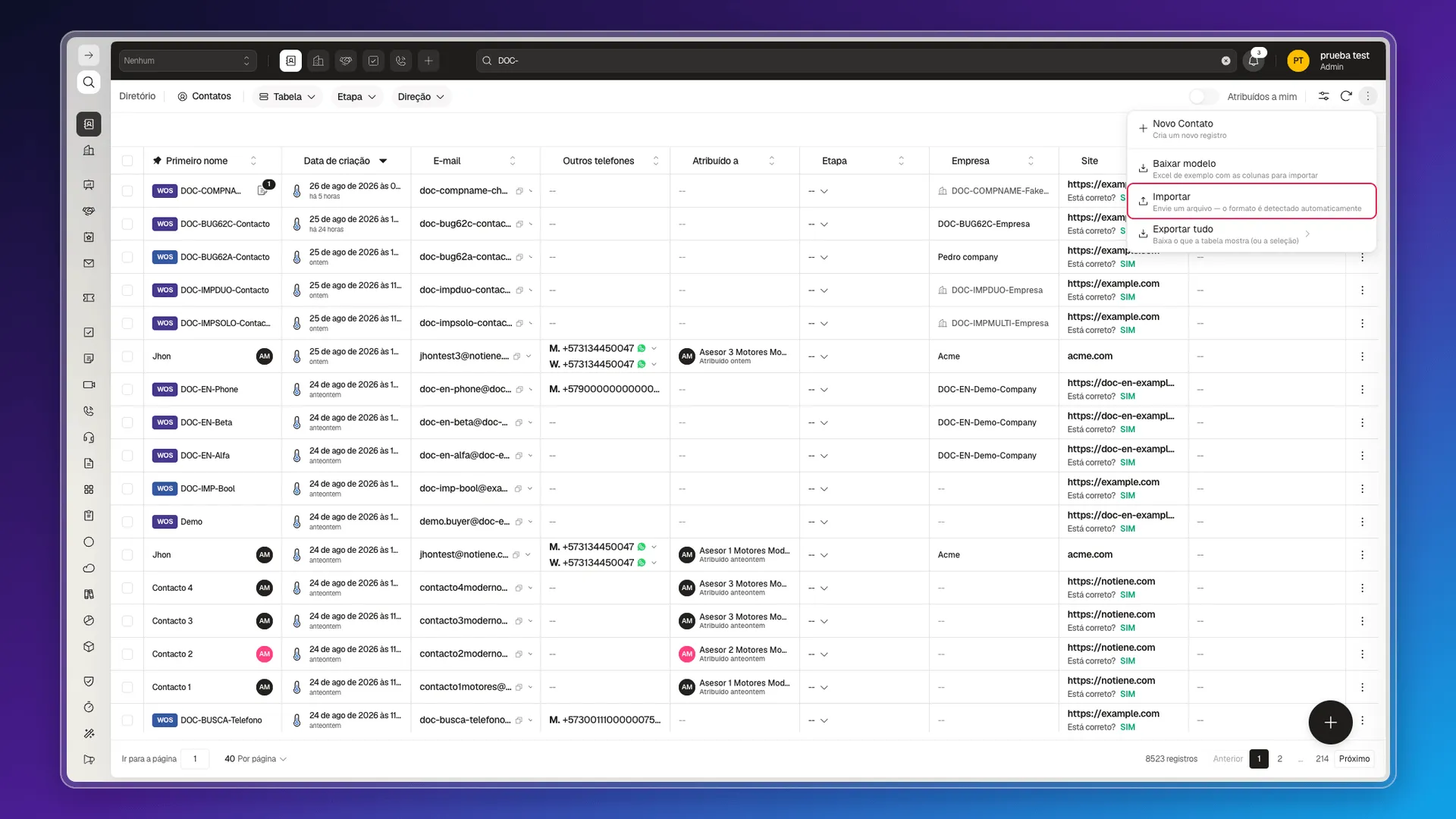1456x819 pixels.
Task: Open the Direção filter dropdown
Action: (421, 96)
